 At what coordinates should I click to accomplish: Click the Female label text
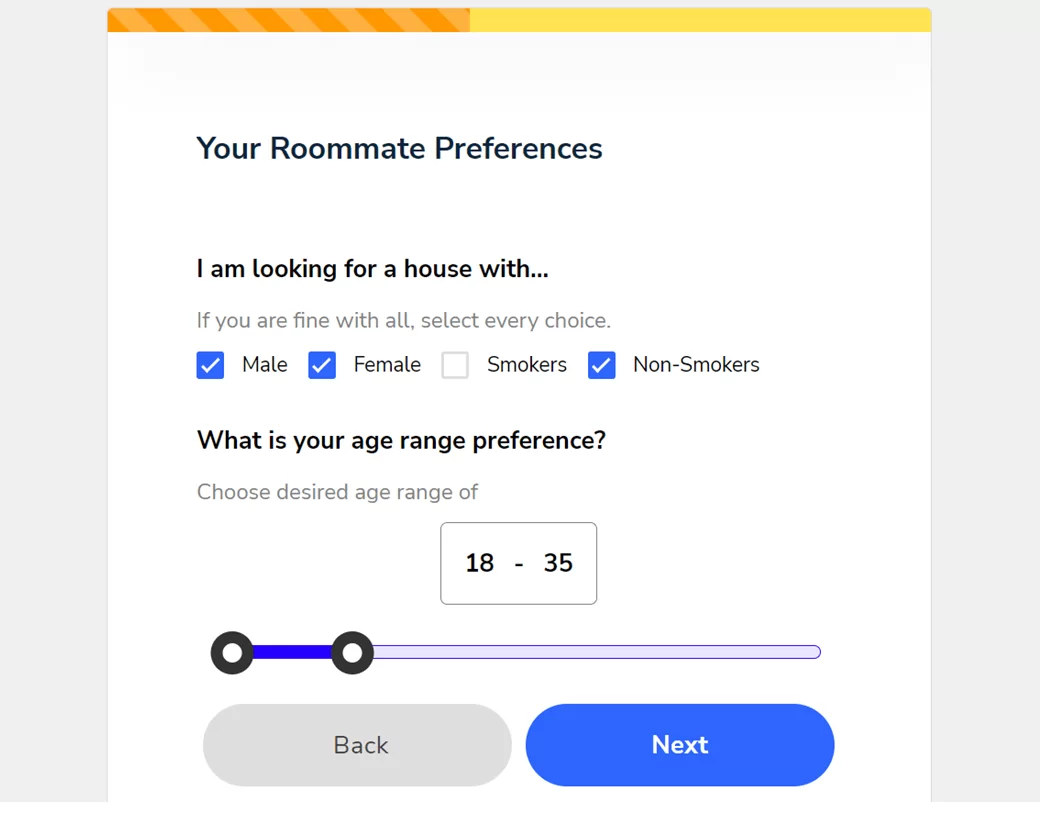pos(387,365)
